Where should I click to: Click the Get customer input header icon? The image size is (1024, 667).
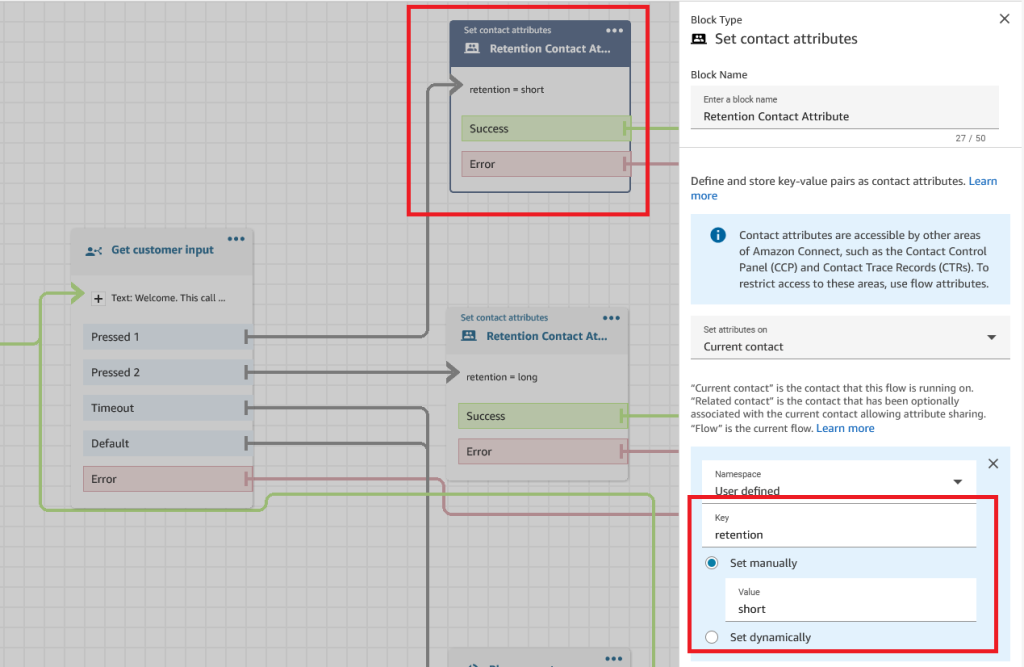point(94,251)
